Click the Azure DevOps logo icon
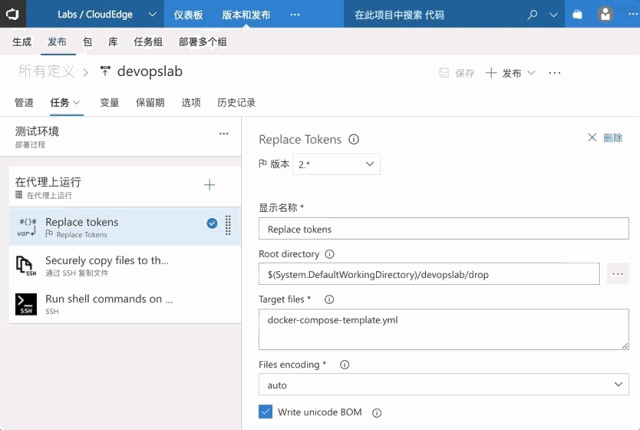The height and width of the screenshot is (430, 640). [13, 14]
